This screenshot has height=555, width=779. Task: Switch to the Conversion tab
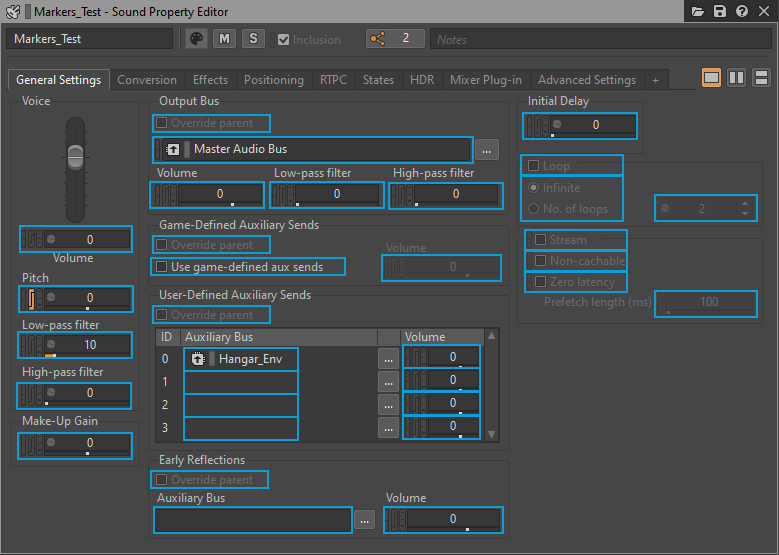pyautogui.click(x=147, y=79)
